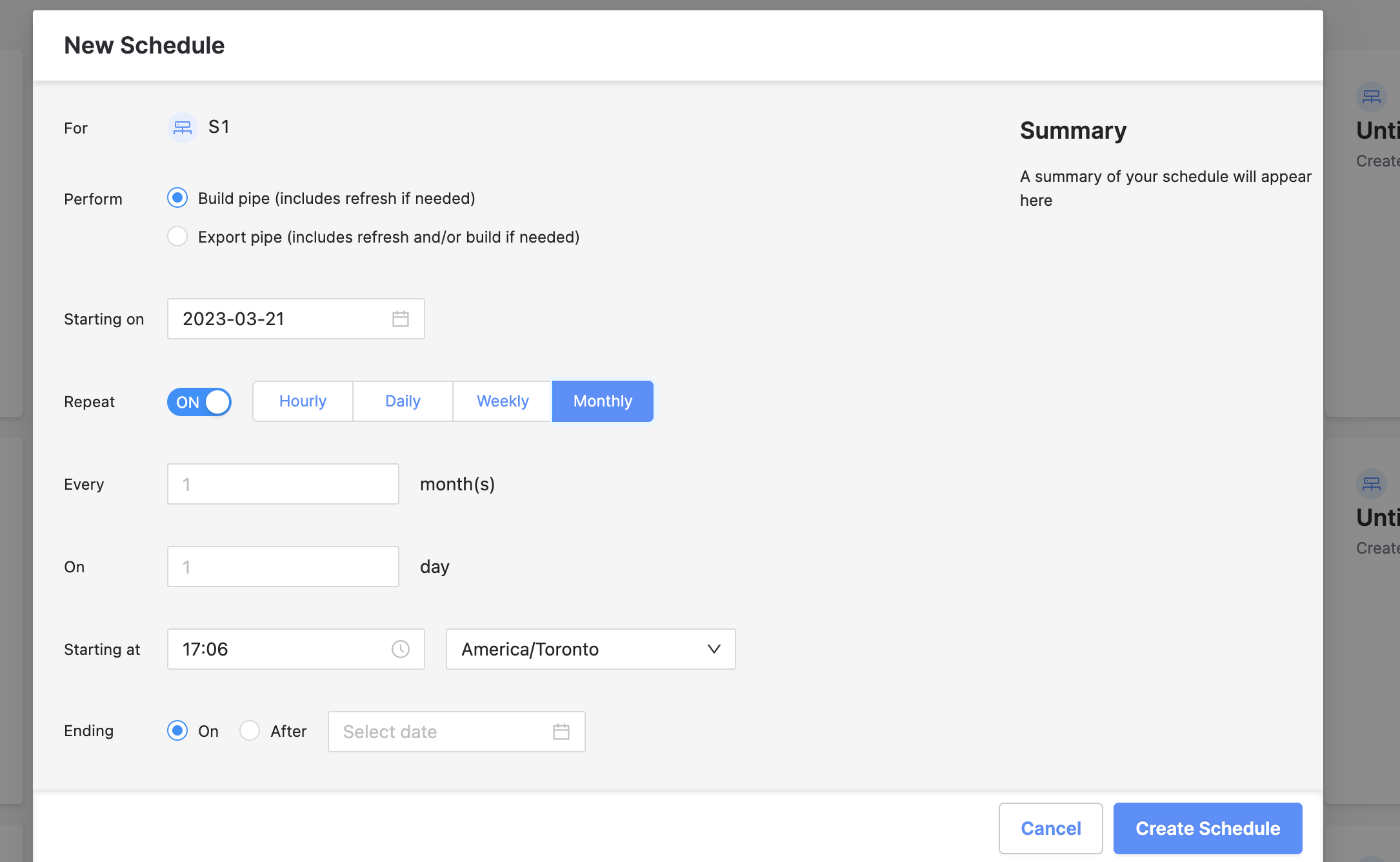1400x862 pixels.
Task: Toggle the Repeat ON/OFF switch
Action: [200, 401]
